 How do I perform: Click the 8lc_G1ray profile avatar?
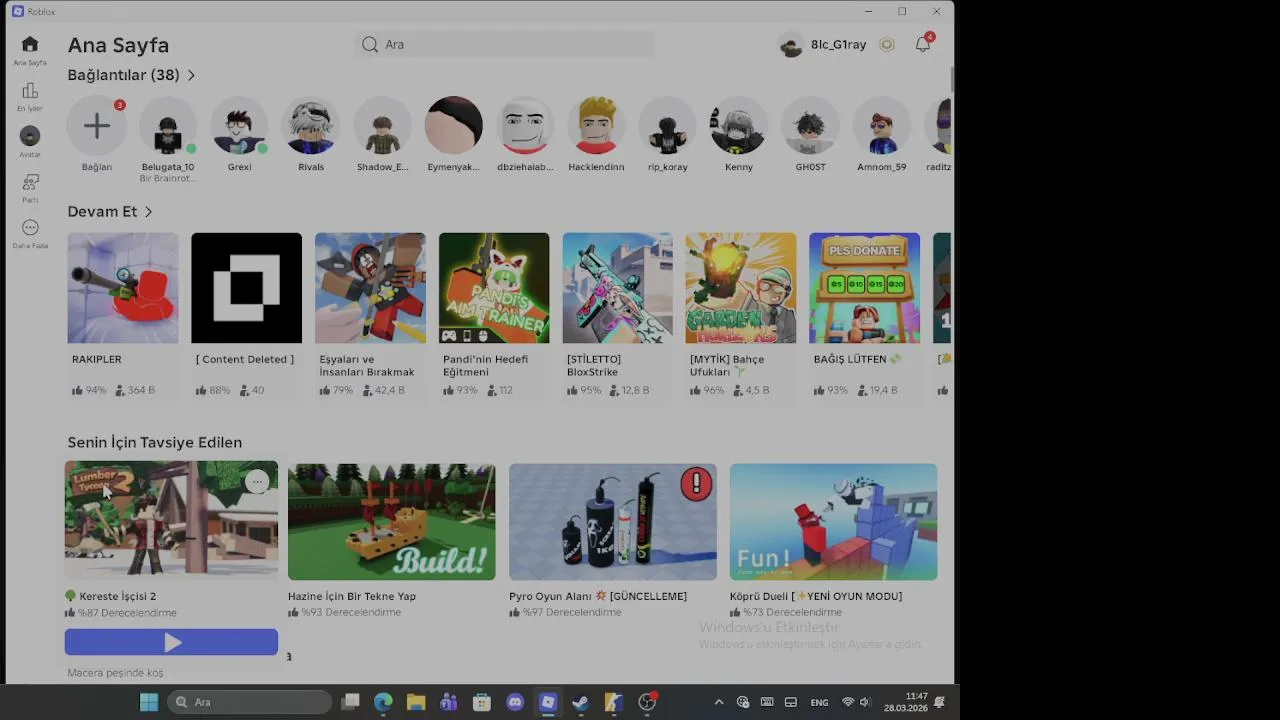(x=791, y=45)
